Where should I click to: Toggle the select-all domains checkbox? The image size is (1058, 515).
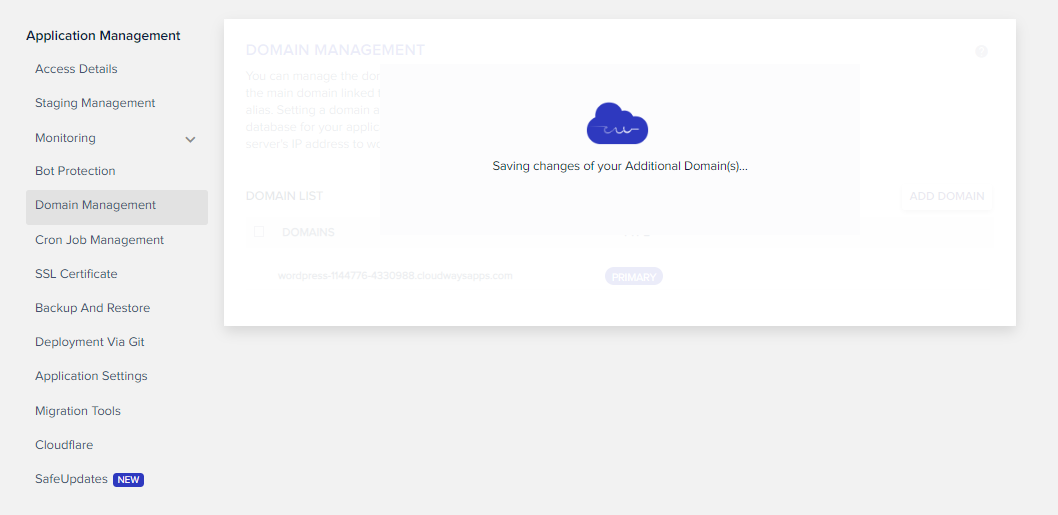coord(259,232)
